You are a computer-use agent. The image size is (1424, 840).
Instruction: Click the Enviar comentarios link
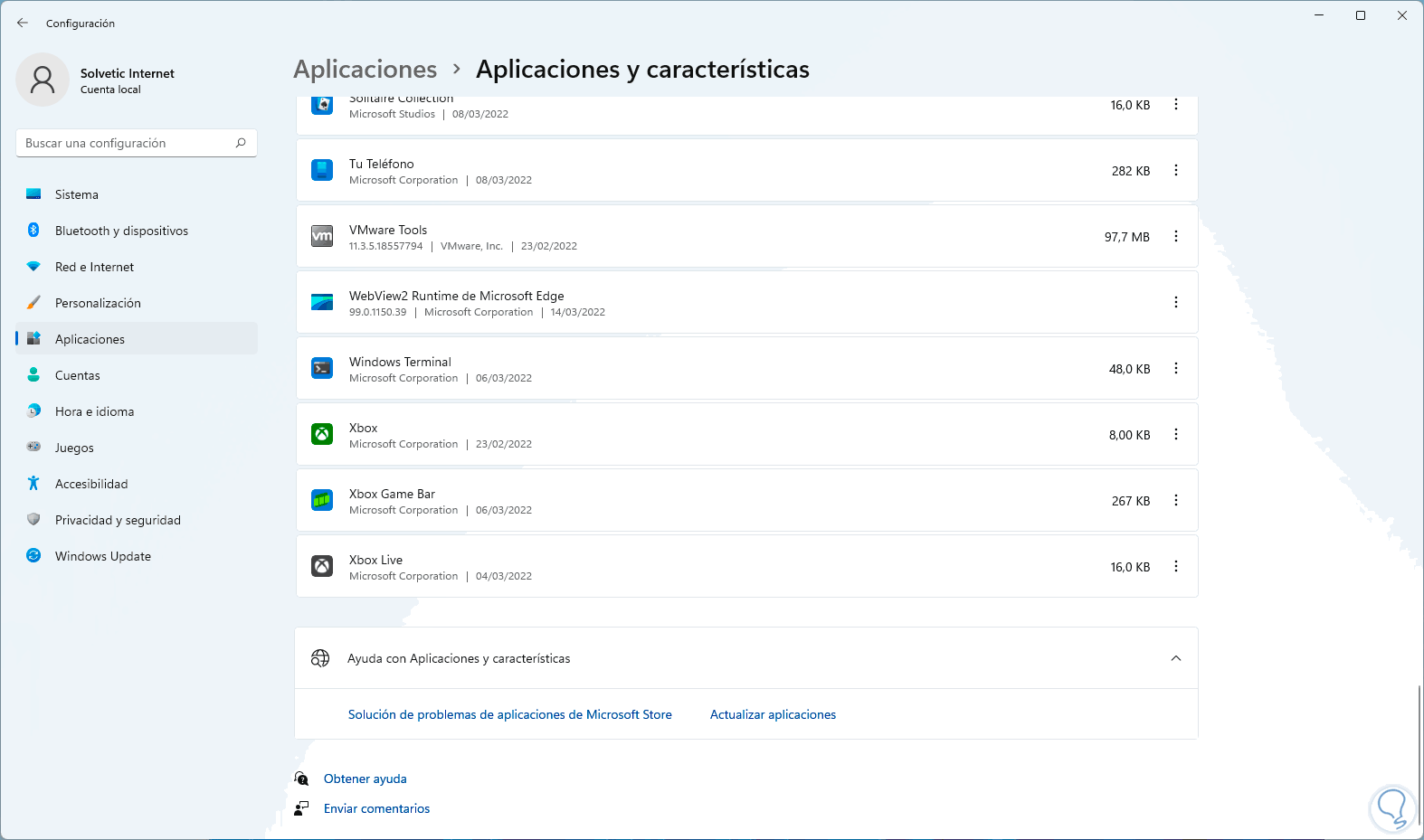tap(376, 808)
